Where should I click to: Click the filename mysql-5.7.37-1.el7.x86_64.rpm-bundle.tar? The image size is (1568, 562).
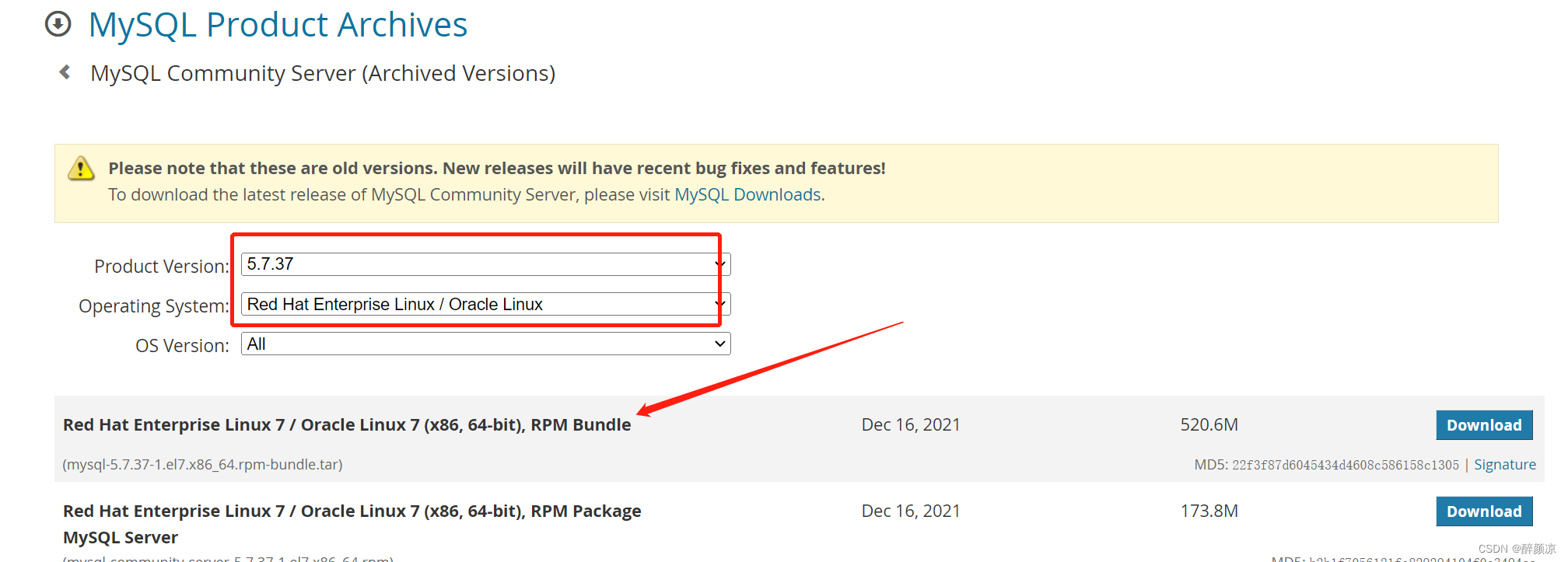click(x=202, y=464)
